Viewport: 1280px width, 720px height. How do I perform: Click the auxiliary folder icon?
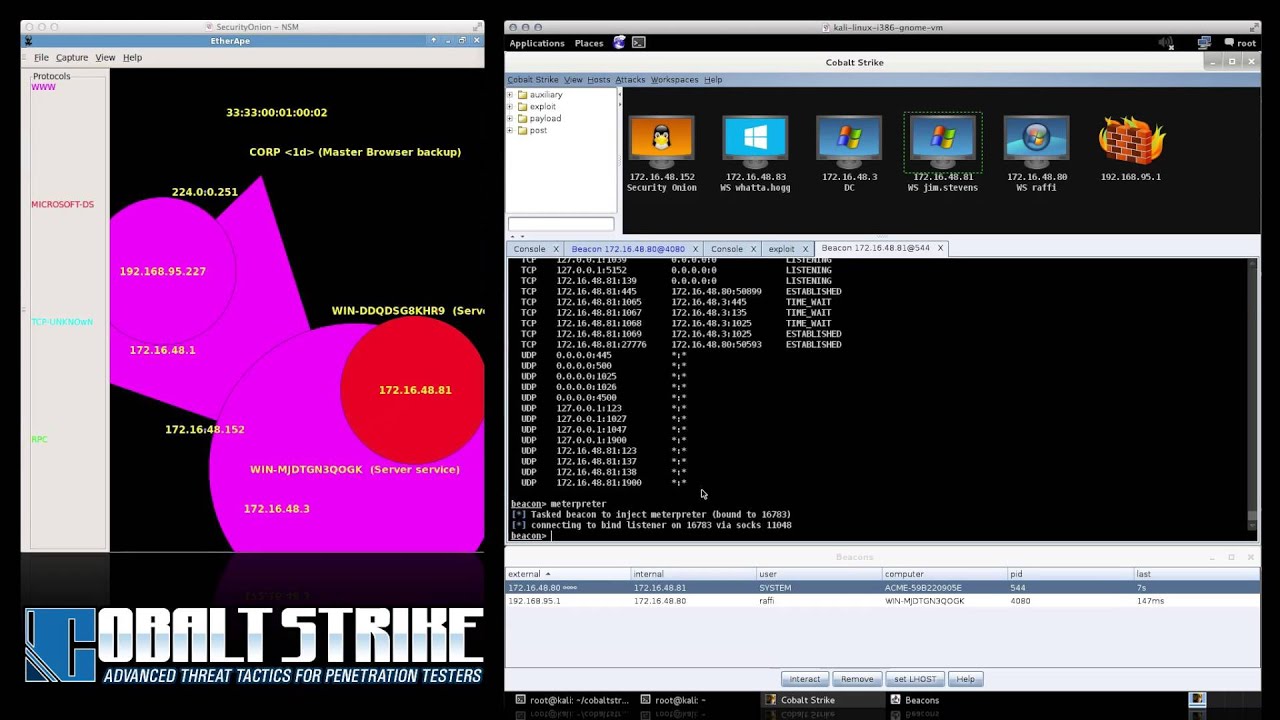click(522, 95)
